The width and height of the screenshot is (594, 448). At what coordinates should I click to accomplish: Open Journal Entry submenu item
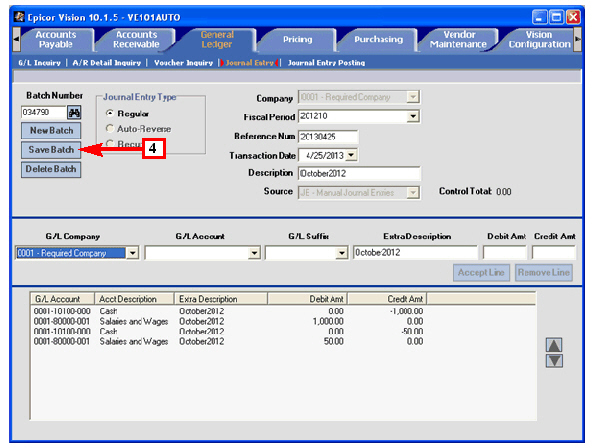coord(249,63)
